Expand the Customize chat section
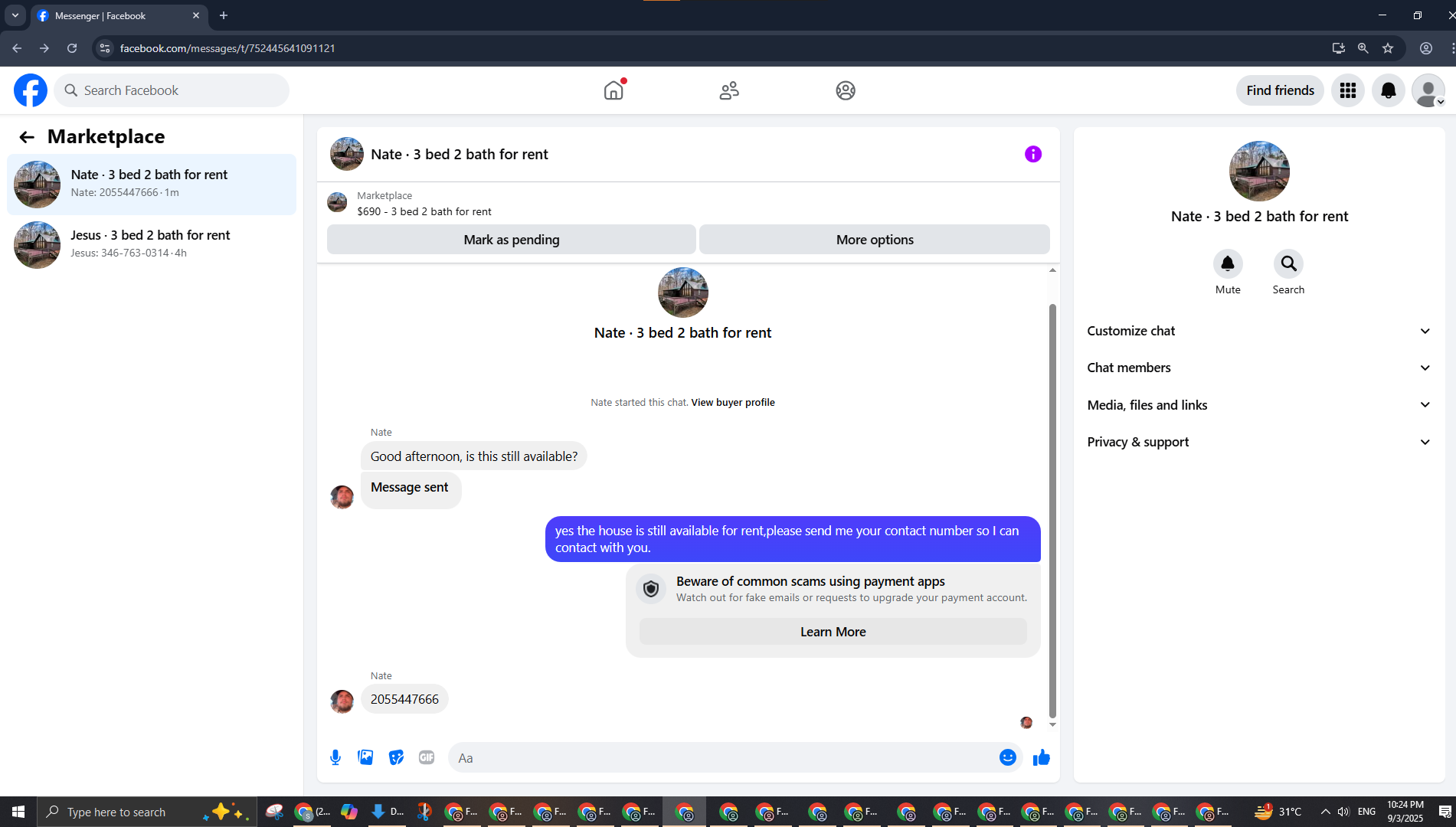The height and width of the screenshot is (827, 1456). coord(1259,331)
